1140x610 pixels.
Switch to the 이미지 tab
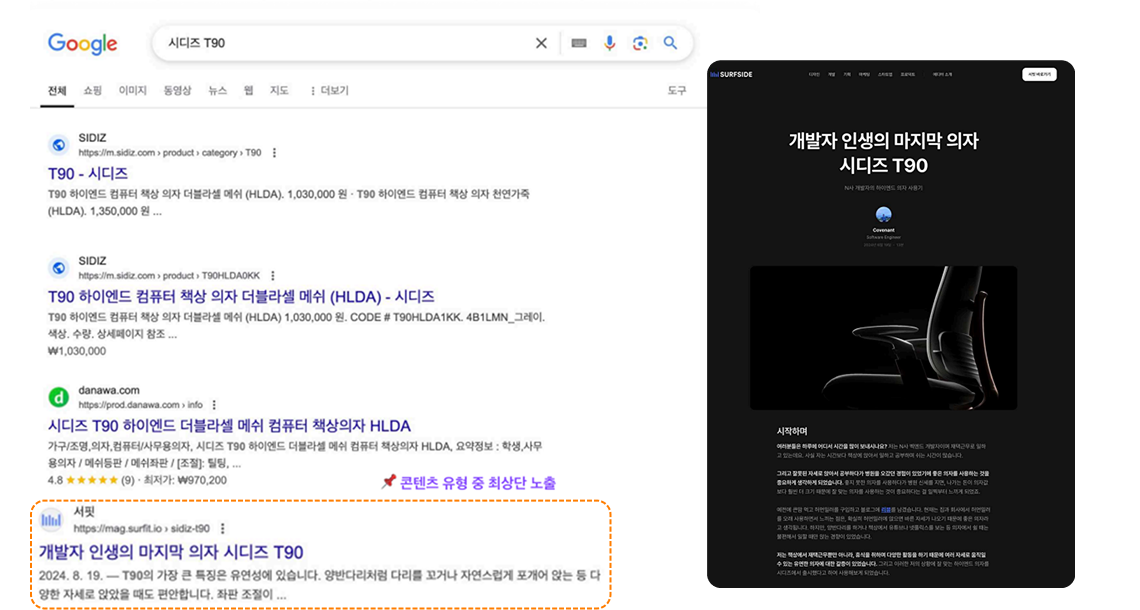pyautogui.click(x=133, y=91)
